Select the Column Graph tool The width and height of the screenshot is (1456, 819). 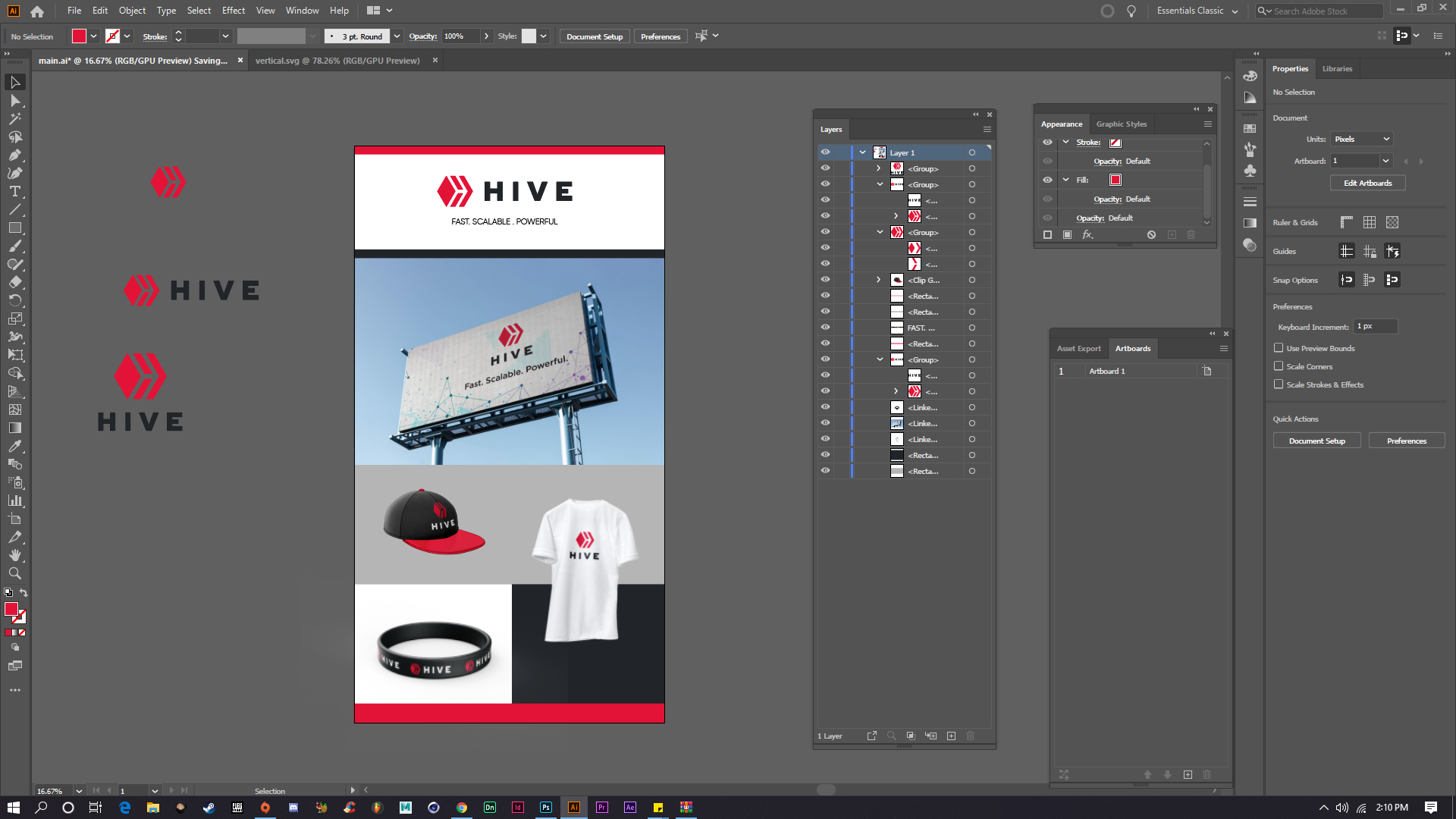pyautogui.click(x=15, y=500)
